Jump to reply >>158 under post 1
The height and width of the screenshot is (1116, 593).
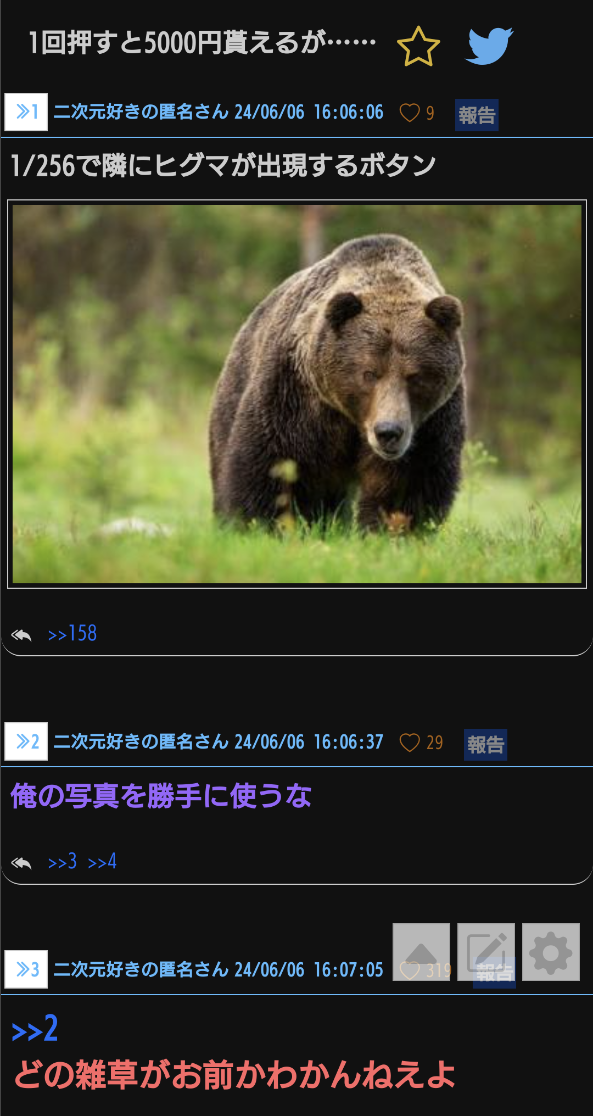pyautogui.click(x=72, y=633)
